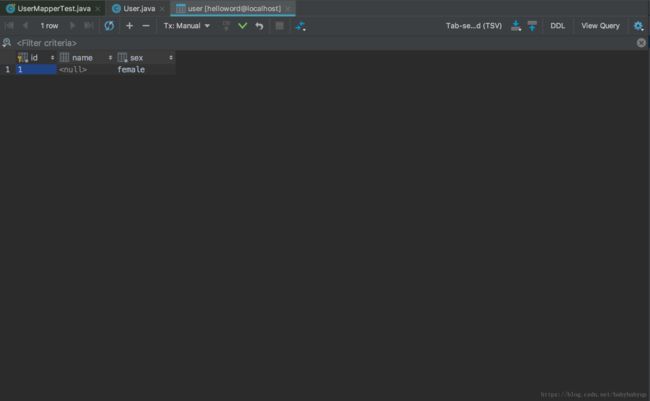
Task: Click the View Query button
Action: coord(600,26)
